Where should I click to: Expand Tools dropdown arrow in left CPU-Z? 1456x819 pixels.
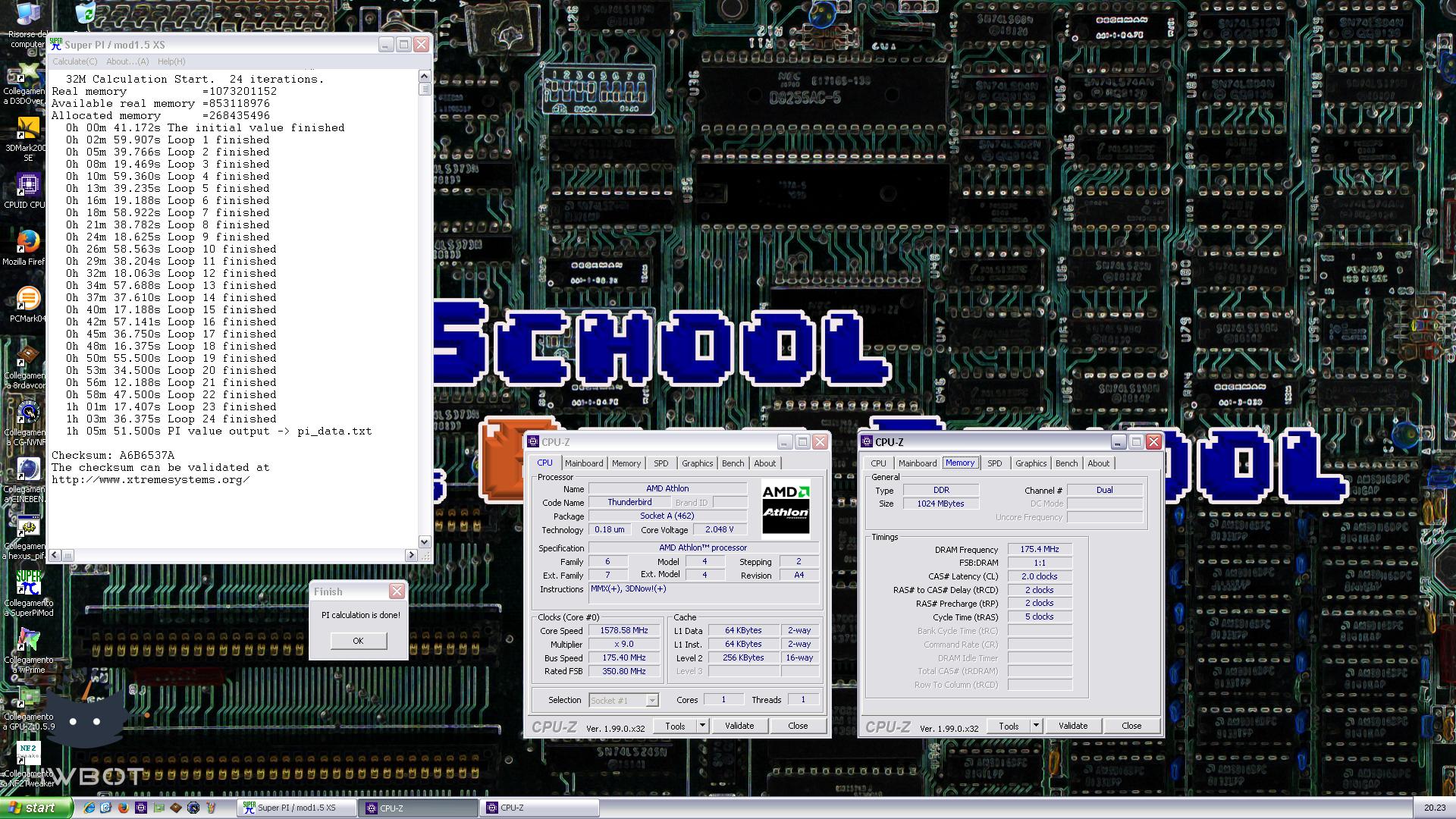(x=702, y=726)
